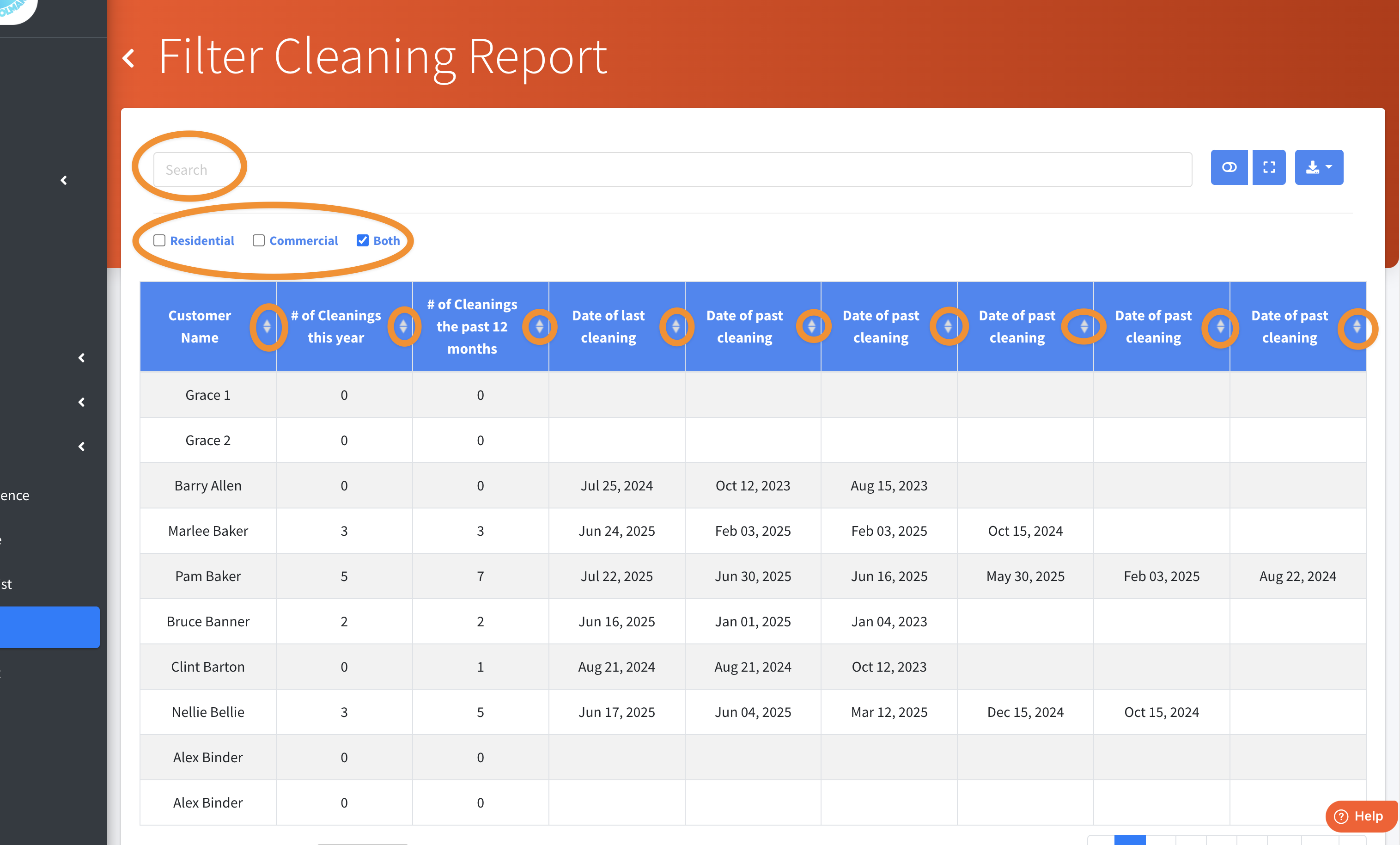The image size is (1400, 845).
Task: Toggle the card view button
Action: pos(1229,167)
